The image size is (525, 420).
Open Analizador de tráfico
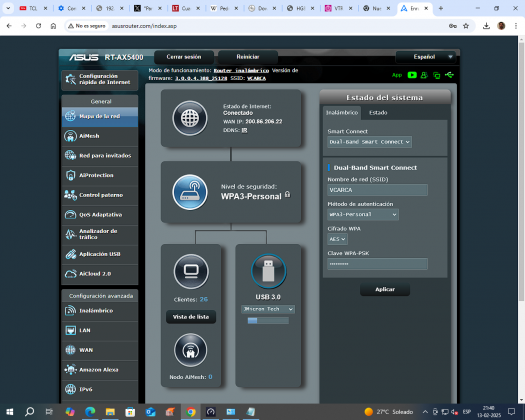[x=100, y=234]
